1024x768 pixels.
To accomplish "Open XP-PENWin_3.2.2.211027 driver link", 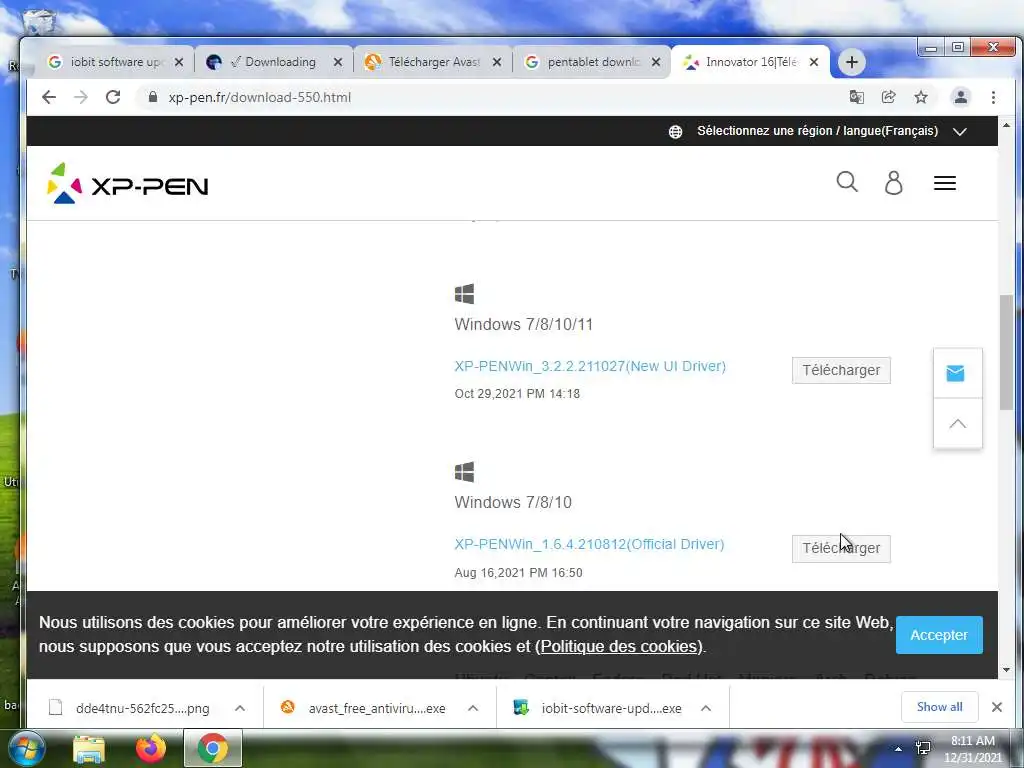I will pos(590,366).
